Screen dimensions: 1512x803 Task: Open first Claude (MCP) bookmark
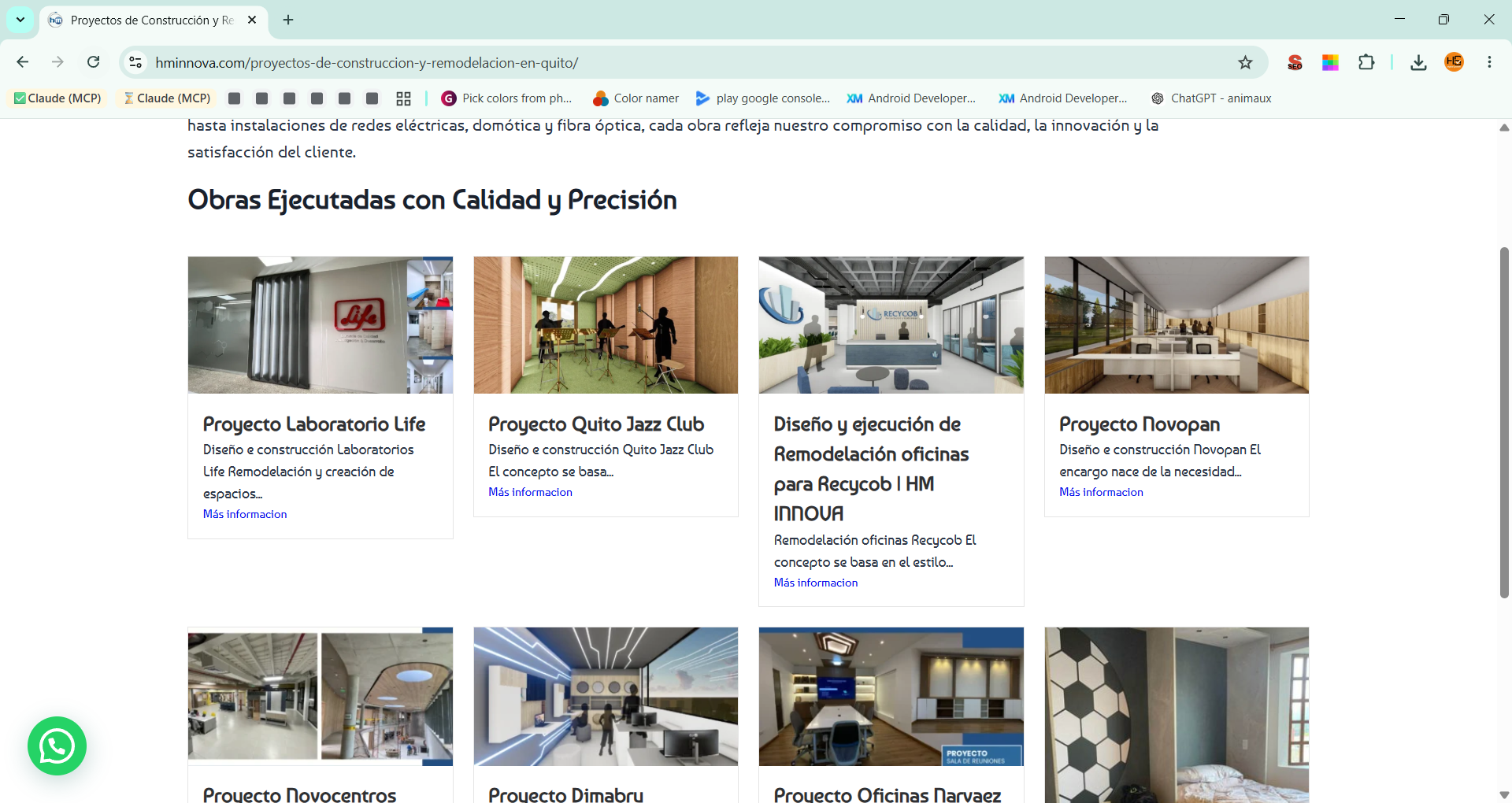coord(58,98)
